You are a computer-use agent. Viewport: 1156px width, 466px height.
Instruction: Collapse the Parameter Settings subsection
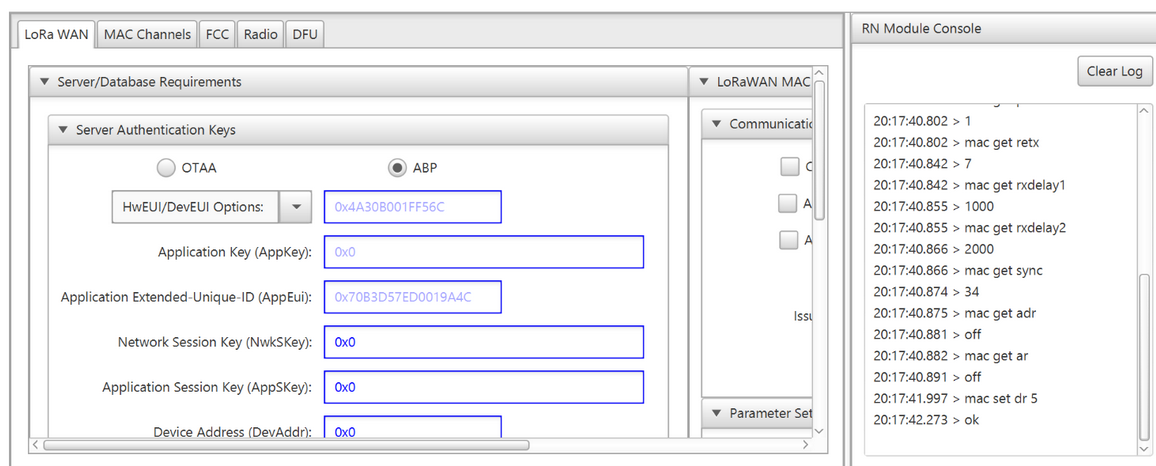717,413
